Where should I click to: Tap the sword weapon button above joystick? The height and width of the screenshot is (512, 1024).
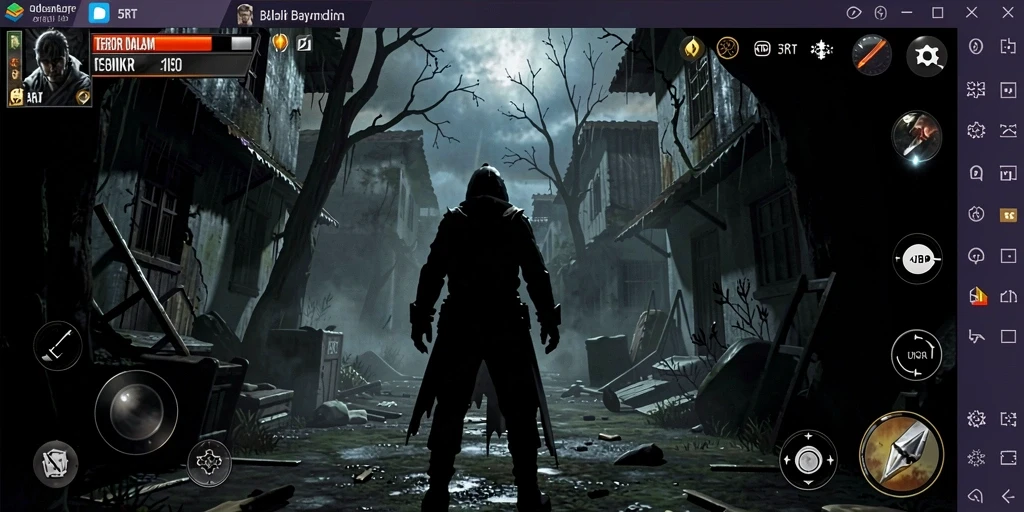(57, 345)
